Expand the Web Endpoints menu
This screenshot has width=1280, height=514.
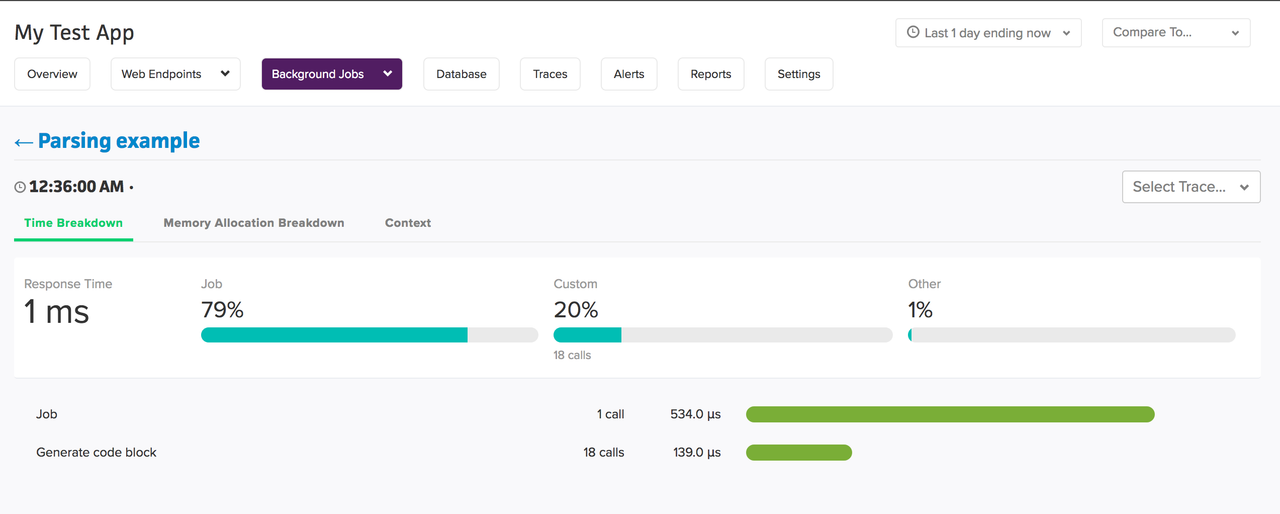pos(175,74)
